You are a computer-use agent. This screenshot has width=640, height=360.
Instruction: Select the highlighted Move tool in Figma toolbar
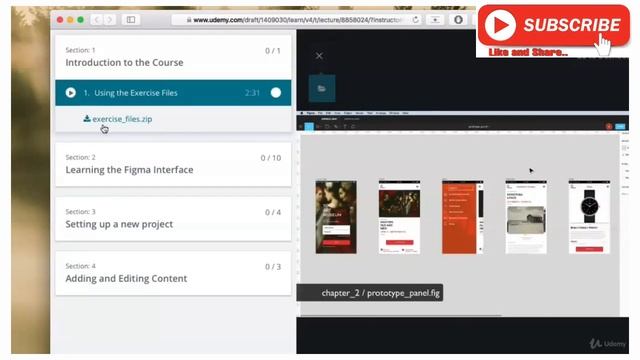point(309,127)
